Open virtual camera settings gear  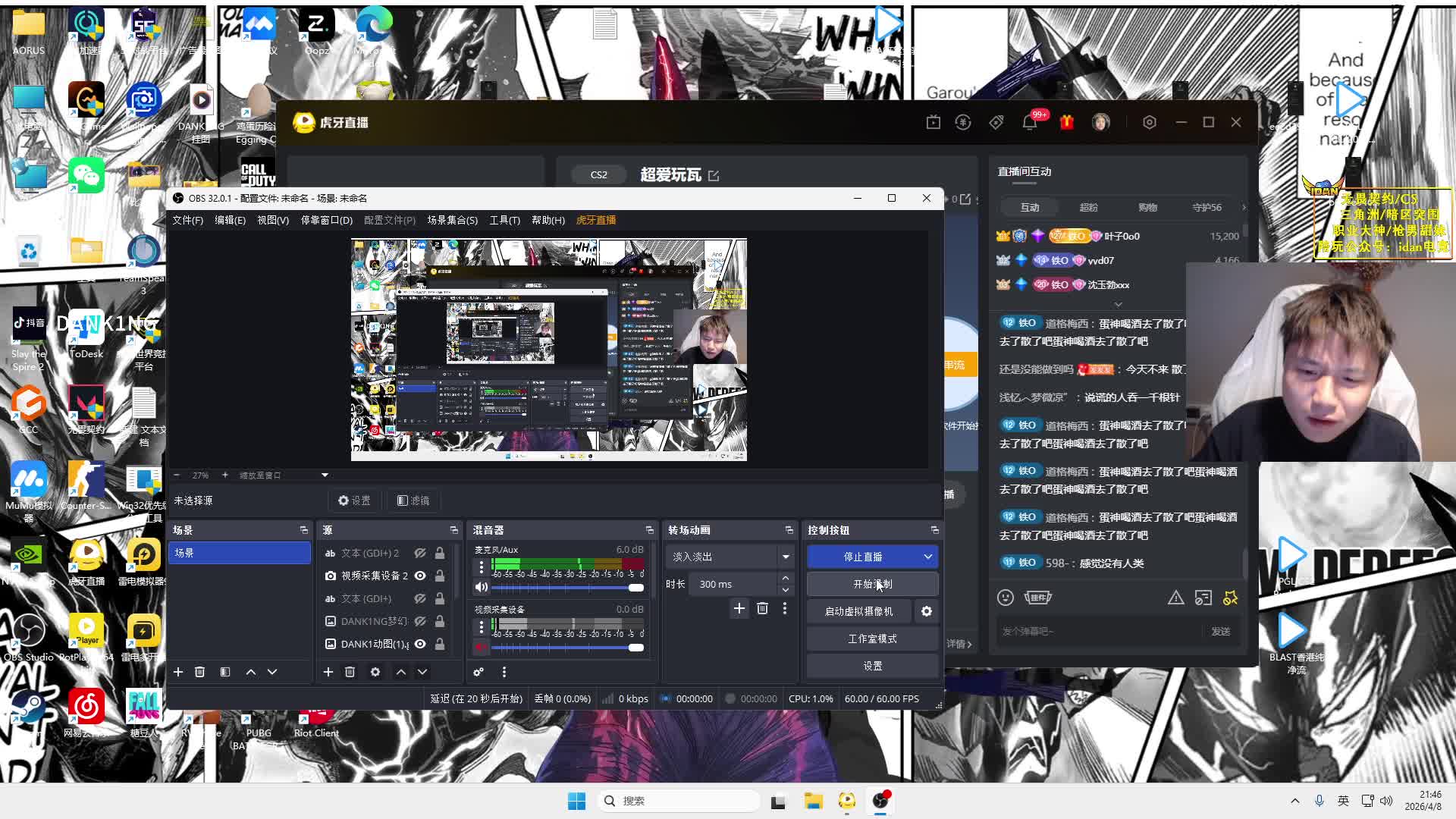[927, 611]
